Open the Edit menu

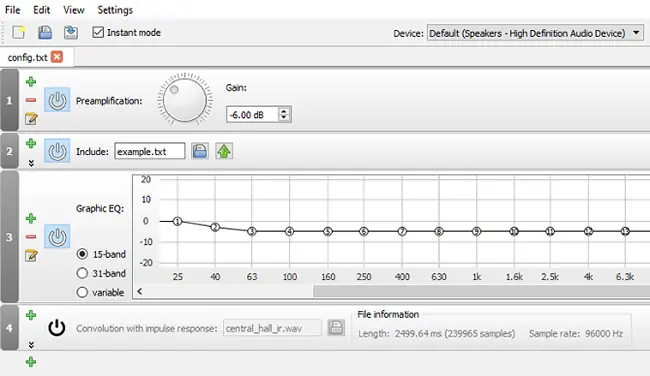41,10
